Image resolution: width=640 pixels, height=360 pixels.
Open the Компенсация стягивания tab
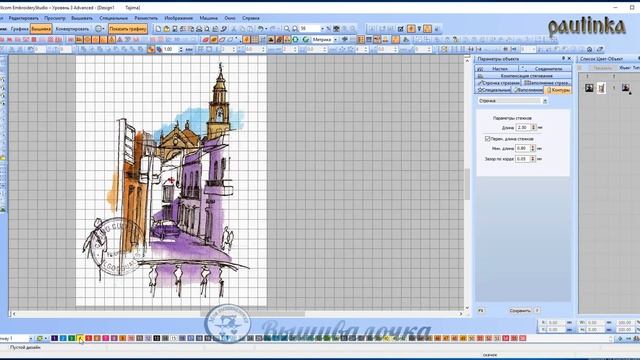[x=523, y=76]
